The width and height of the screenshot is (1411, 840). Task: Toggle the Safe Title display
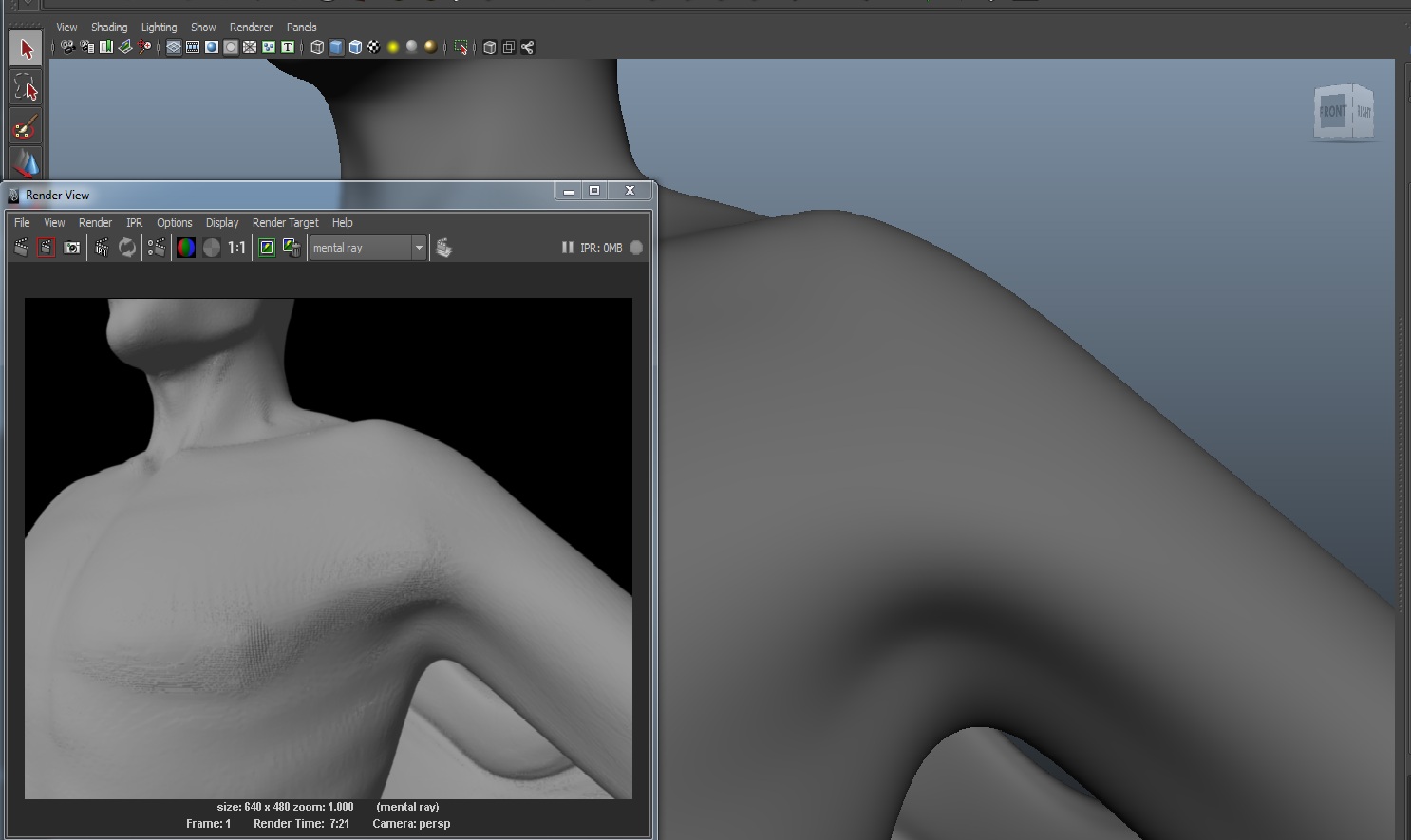click(x=288, y=47)
